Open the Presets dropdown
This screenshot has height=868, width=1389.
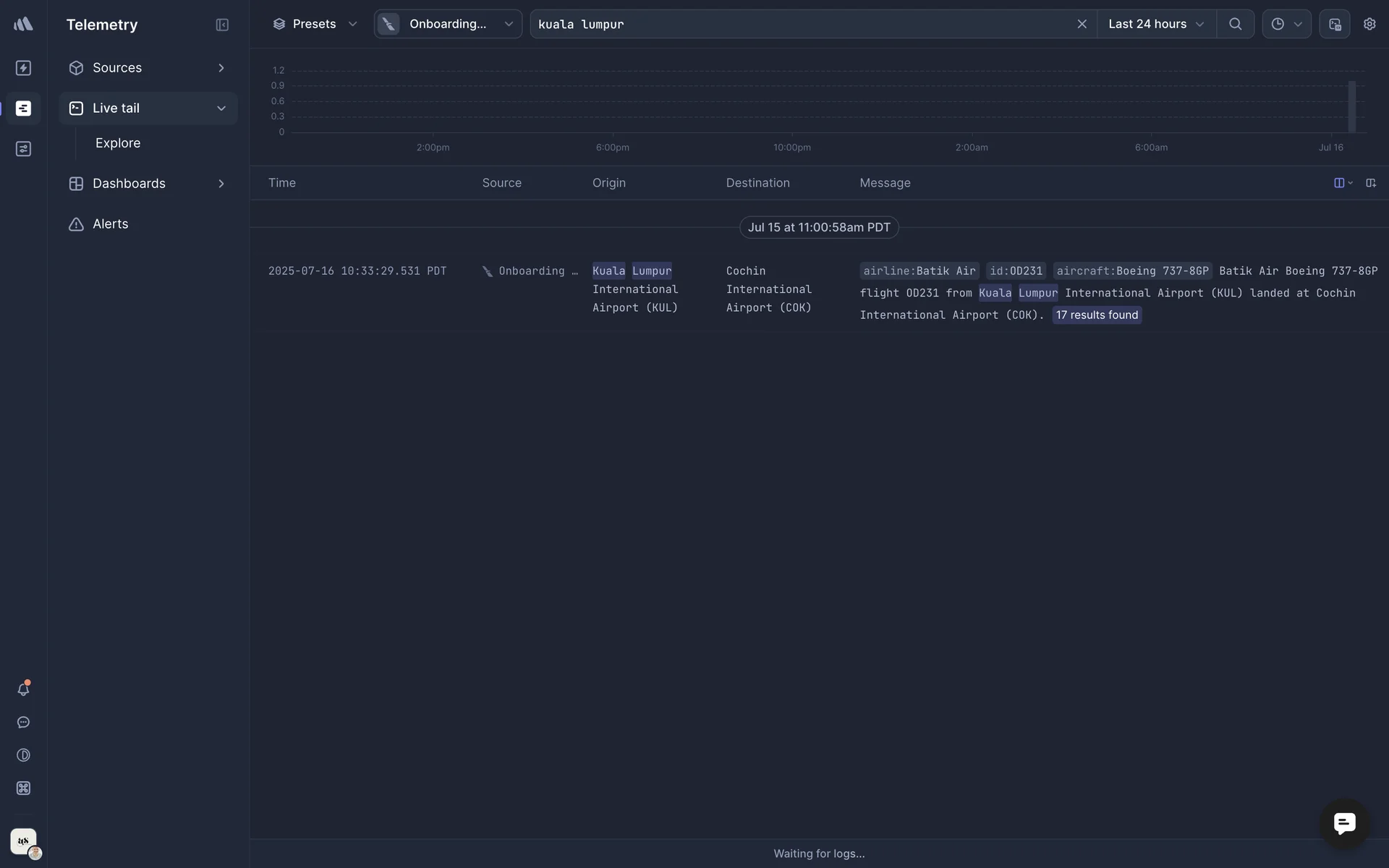(x=315, y=24)
